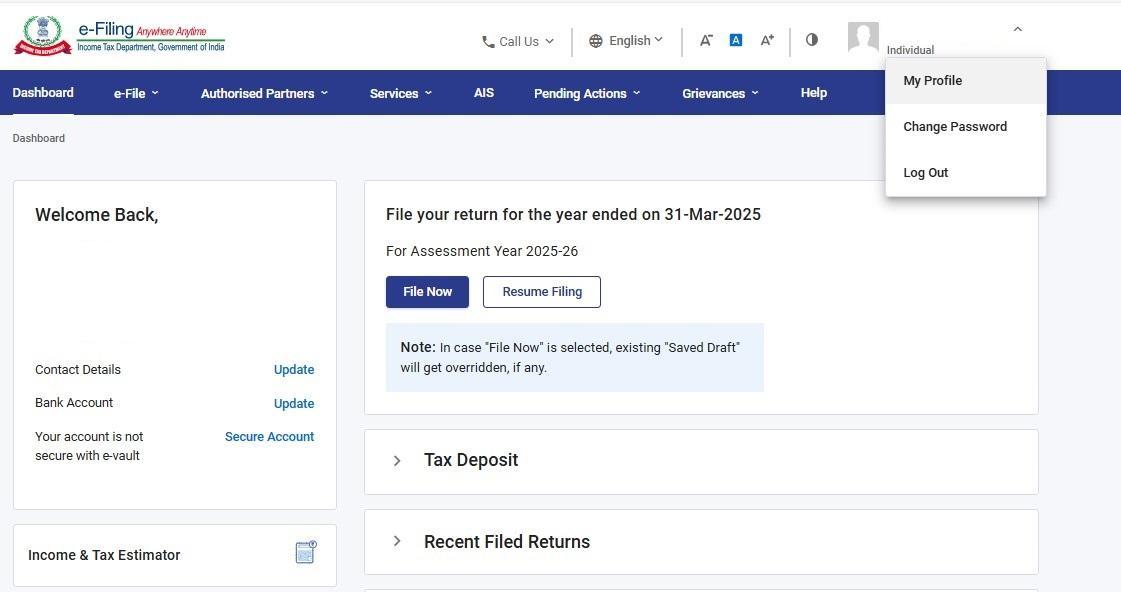Click the Dashboard breadcrumb
Image resolution: width=1121 pixels, height=592 pixels.
coord(38,138)
